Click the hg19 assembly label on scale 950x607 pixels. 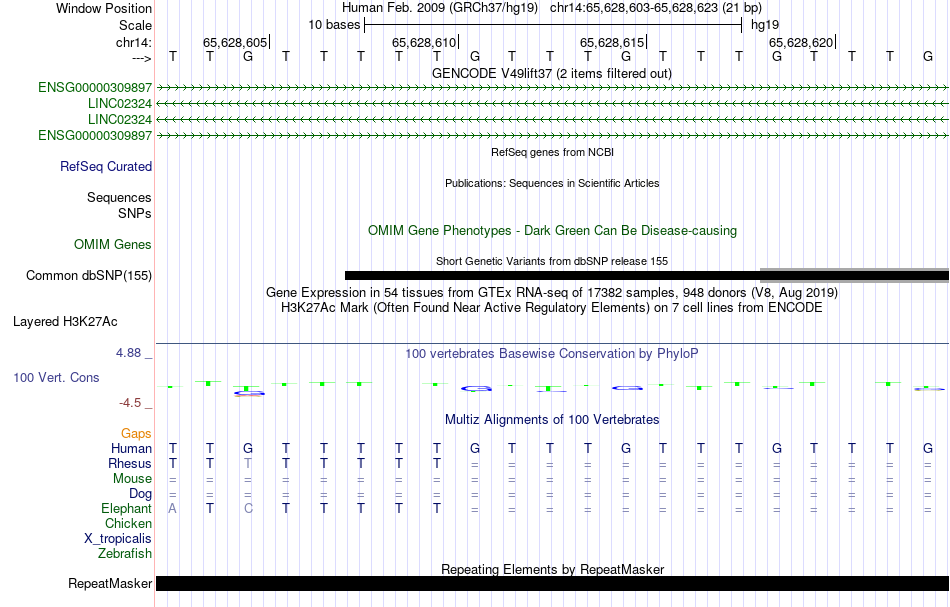pos(765,25)
